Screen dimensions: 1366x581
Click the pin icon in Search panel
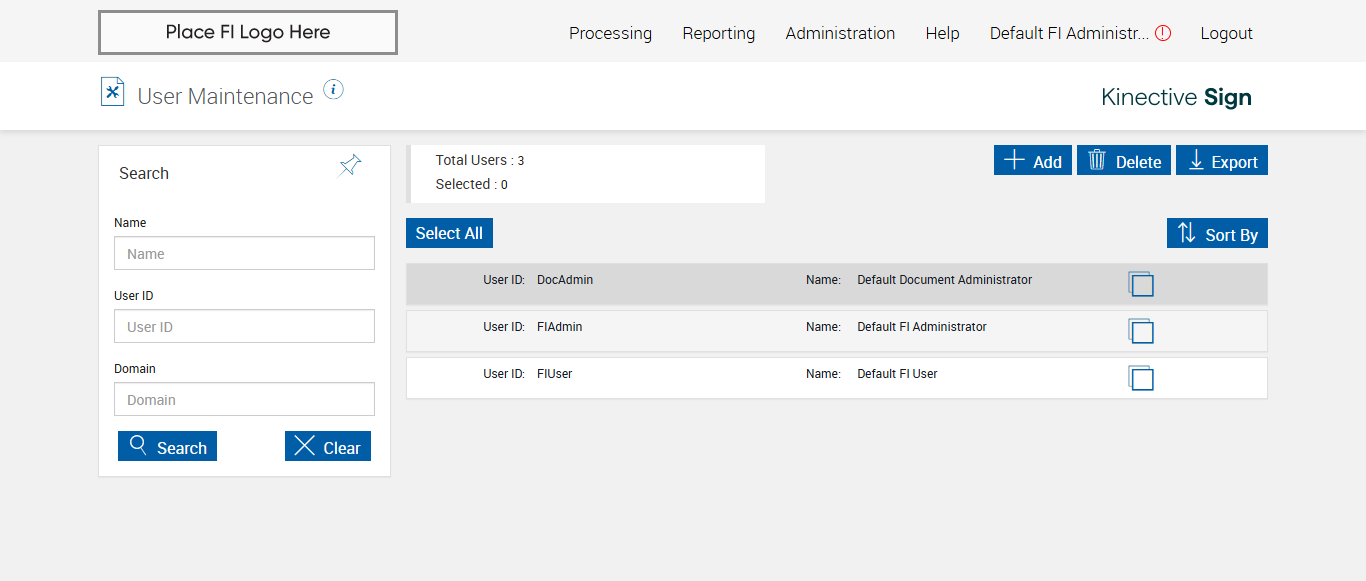tap(350, 165)
